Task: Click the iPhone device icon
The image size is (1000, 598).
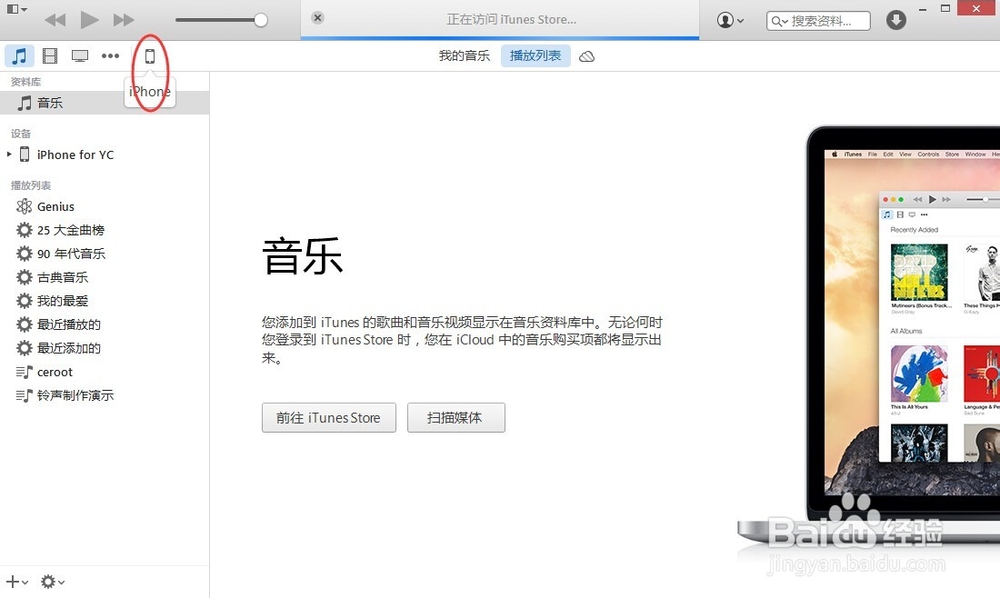Action: (x=150, y=56)
